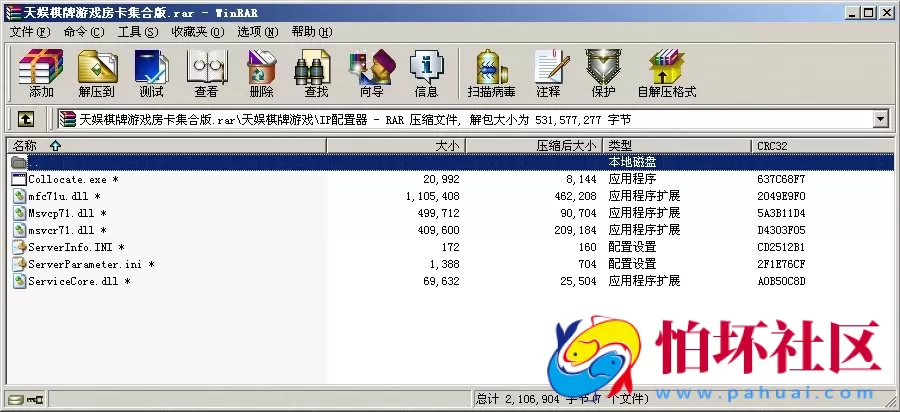Click the disk and key status bar icon
Screen dimensions: 900x412
26,398
